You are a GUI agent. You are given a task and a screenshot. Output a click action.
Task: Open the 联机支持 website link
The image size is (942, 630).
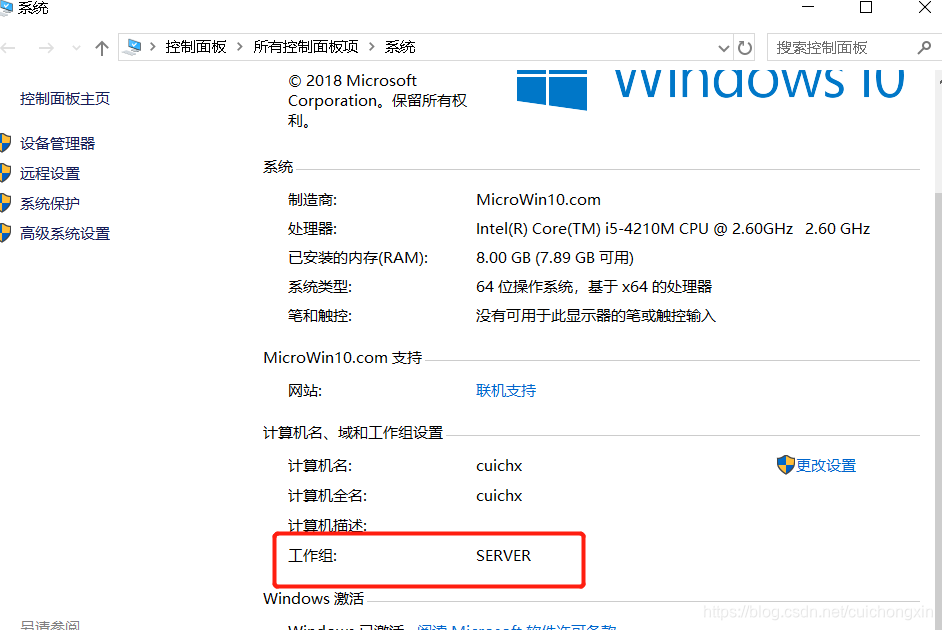[x=506, y=391]
